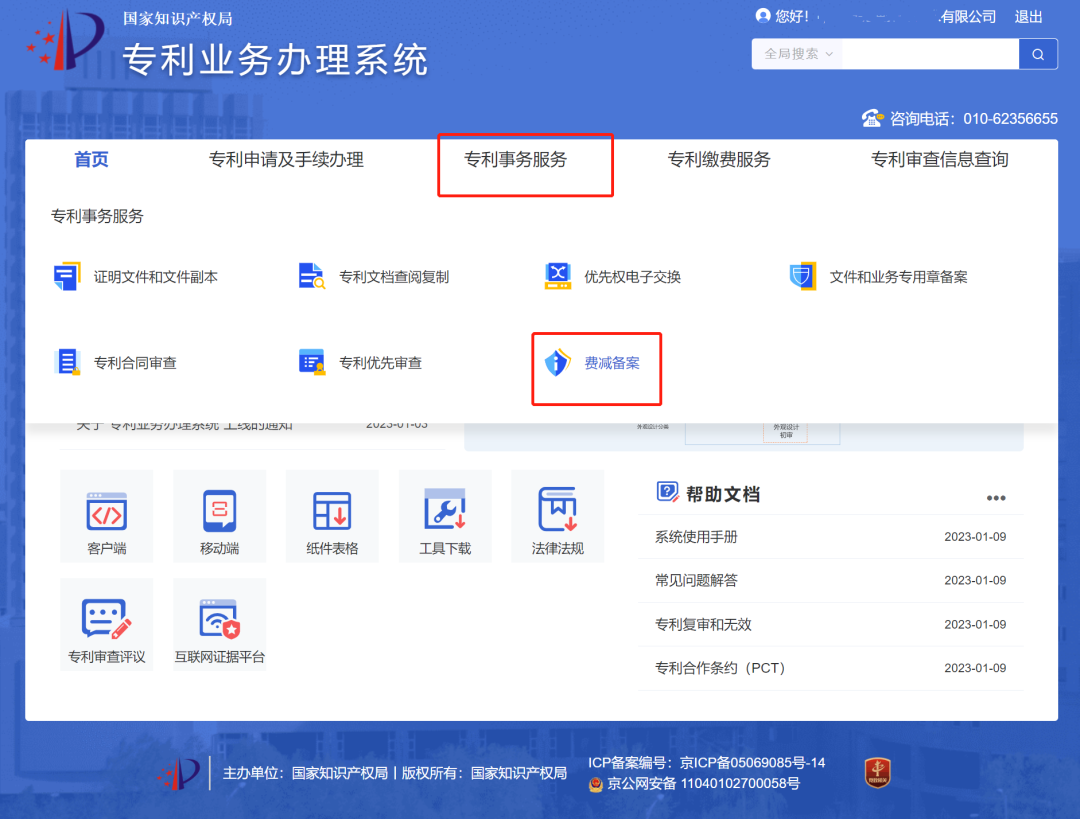This screenshot has width=1080, height=819.
Task: Open the 专利审查评议 tile
Action: pyautogui.click(x=107, y=625)
